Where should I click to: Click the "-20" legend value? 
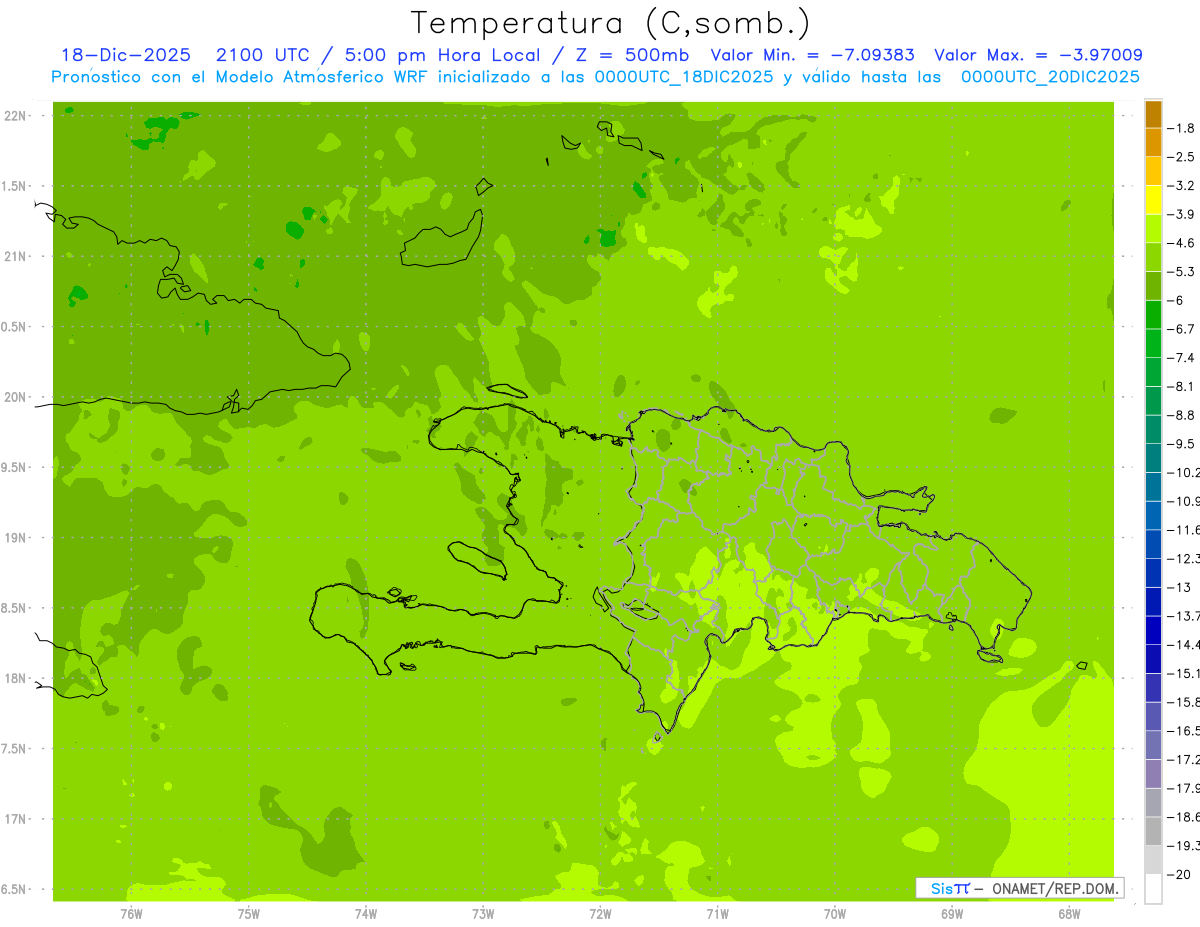(x=1178, y=874)
